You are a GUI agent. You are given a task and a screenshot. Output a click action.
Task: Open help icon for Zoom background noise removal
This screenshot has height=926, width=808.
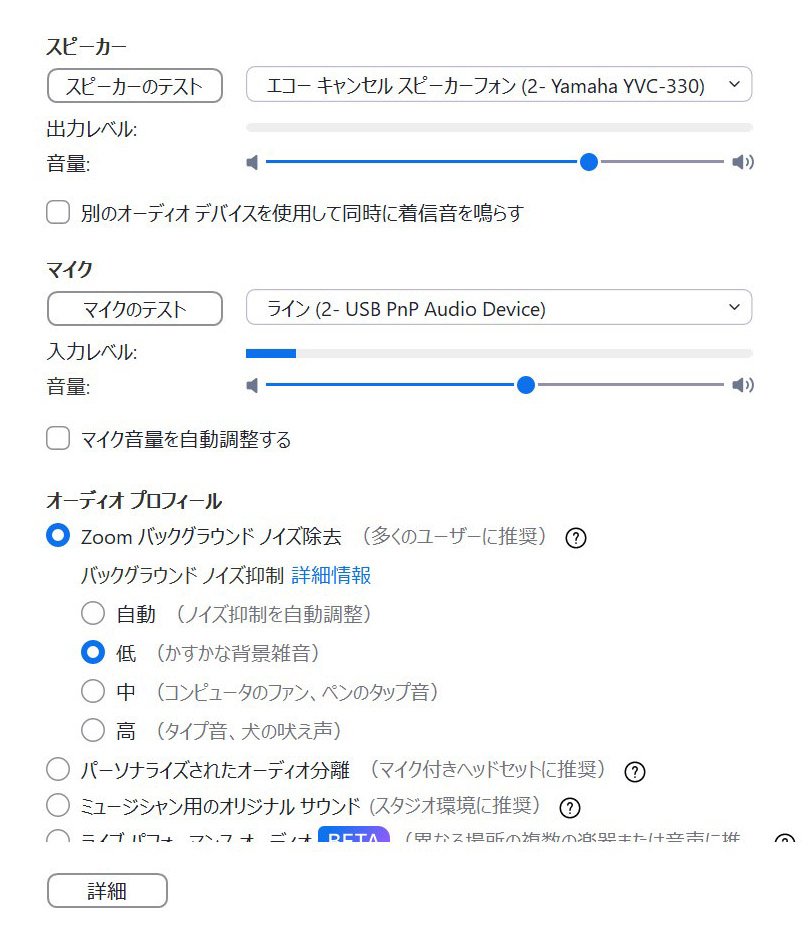click(575, 538)
